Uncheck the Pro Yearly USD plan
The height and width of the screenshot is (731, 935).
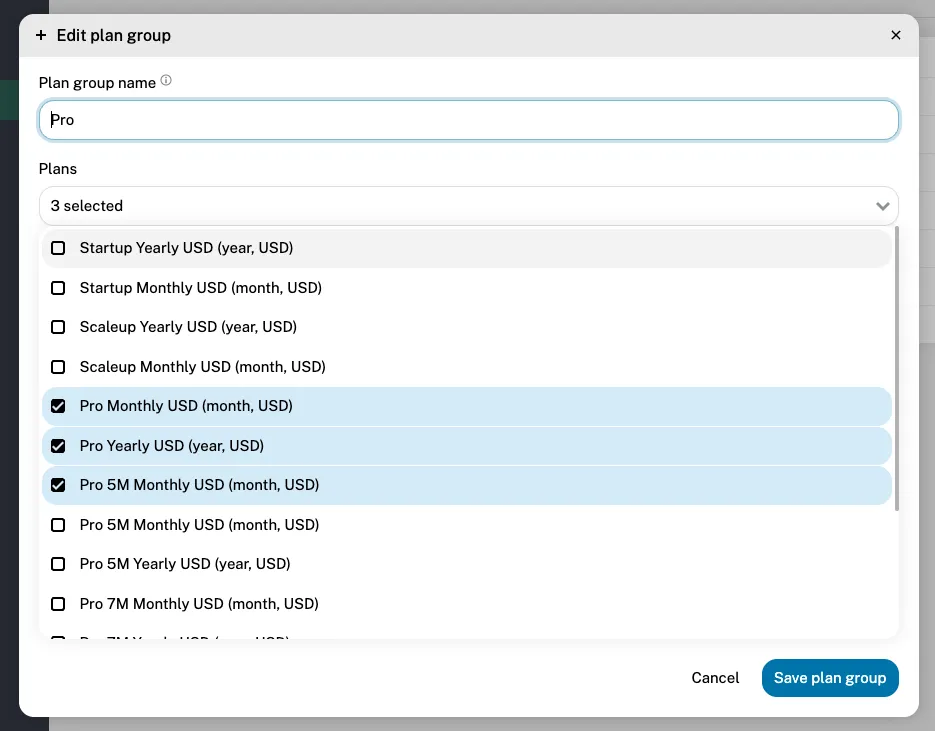pyautogui.click(x=58, y=446)
